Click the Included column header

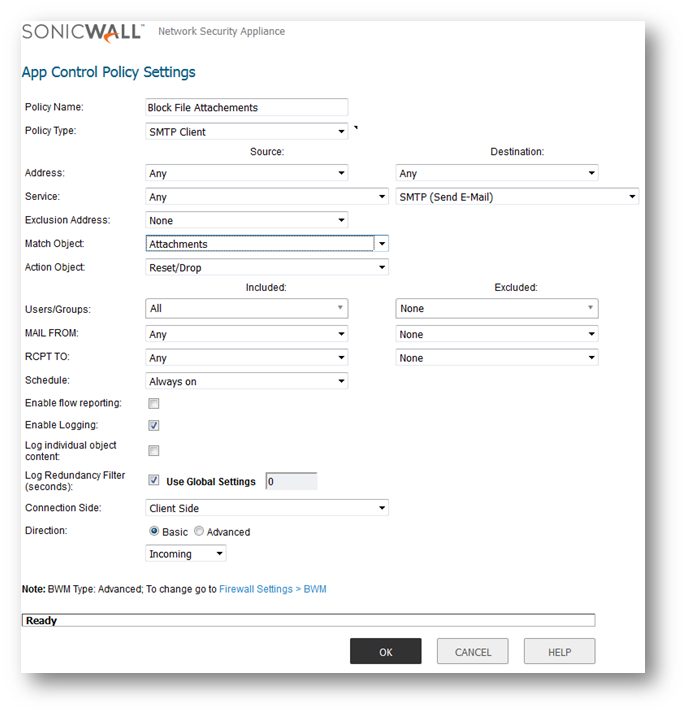pos(266,287)
